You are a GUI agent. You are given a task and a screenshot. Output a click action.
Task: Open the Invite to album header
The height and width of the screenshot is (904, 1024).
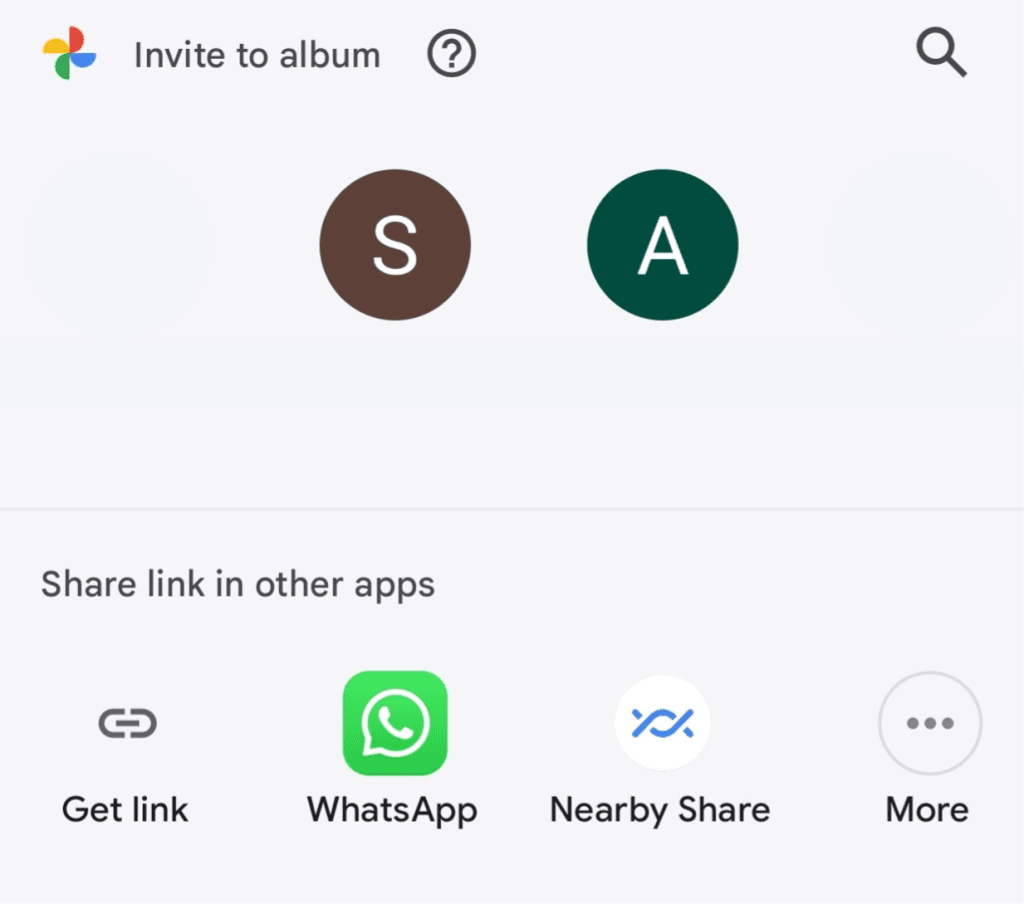point(256,54)
